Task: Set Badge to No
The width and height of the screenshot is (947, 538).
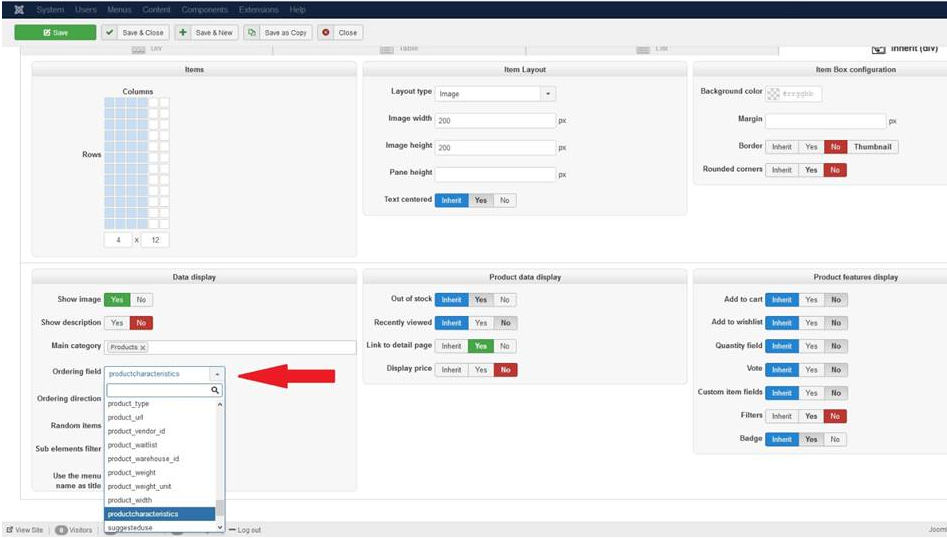Action: [x=835, y=440]
